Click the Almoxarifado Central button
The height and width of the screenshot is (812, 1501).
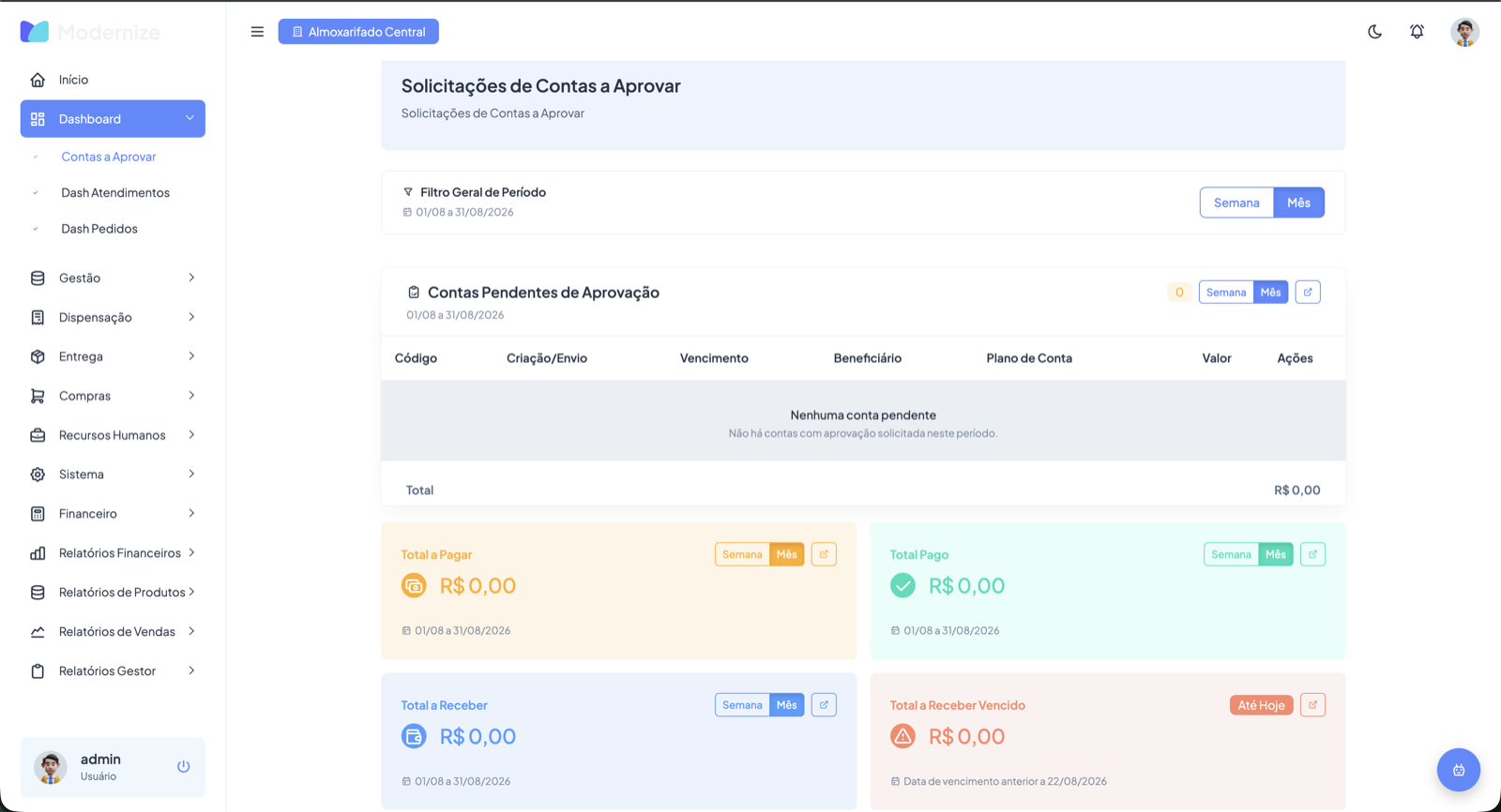click(x=358, y=32)
